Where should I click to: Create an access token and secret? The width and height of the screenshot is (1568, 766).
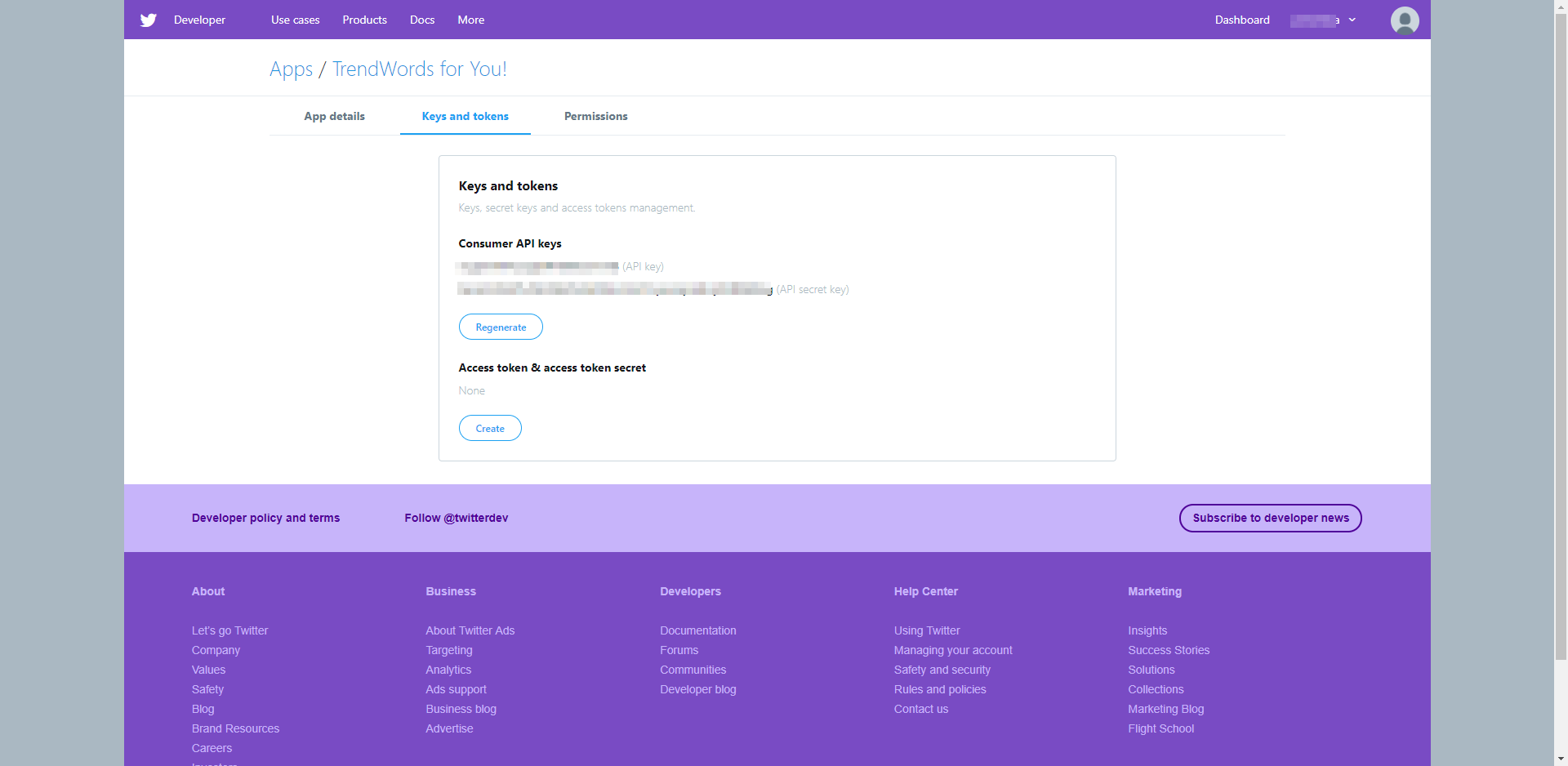490,427
